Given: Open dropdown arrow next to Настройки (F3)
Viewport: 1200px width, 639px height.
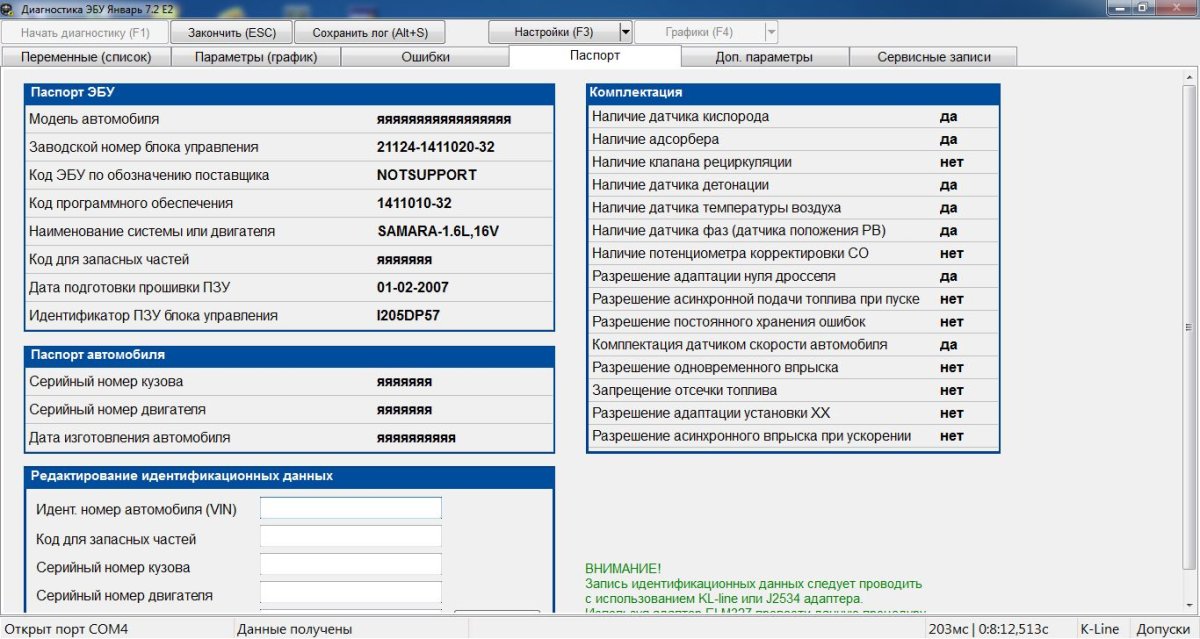Looking at the screenshot, I should tap(626, 32).
